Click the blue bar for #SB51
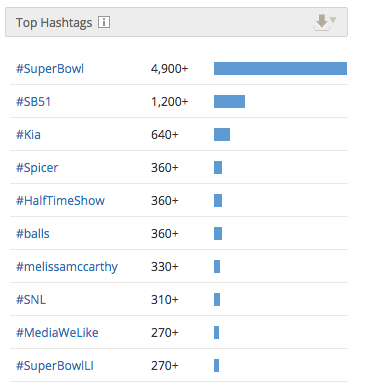The height and width of the screenshot is (392, 368). coord(229,101)
